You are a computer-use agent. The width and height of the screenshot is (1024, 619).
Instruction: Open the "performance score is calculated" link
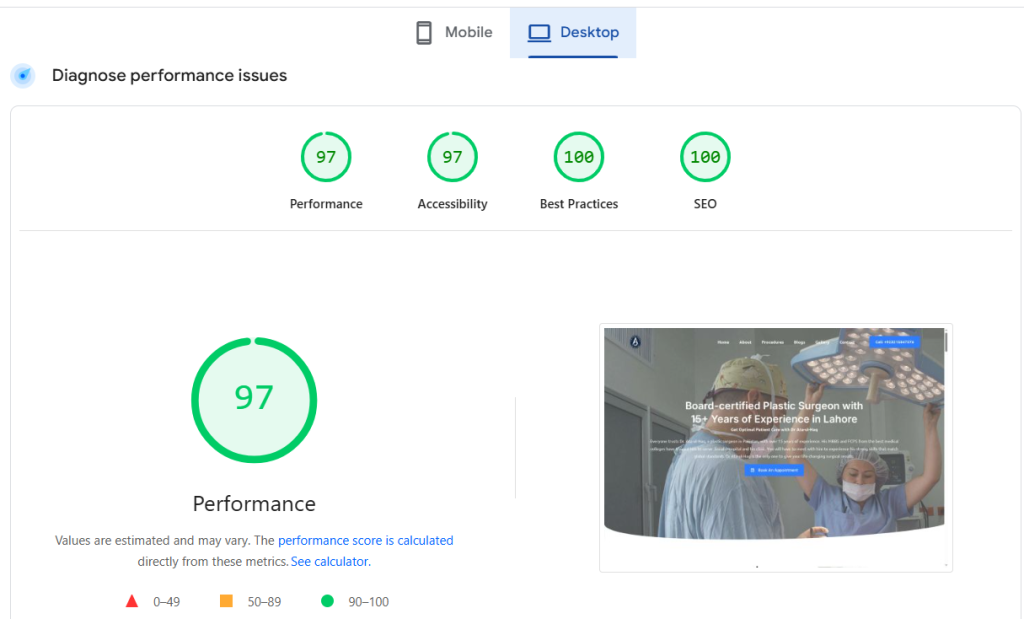pyautogui.click(x=365, y=540)
